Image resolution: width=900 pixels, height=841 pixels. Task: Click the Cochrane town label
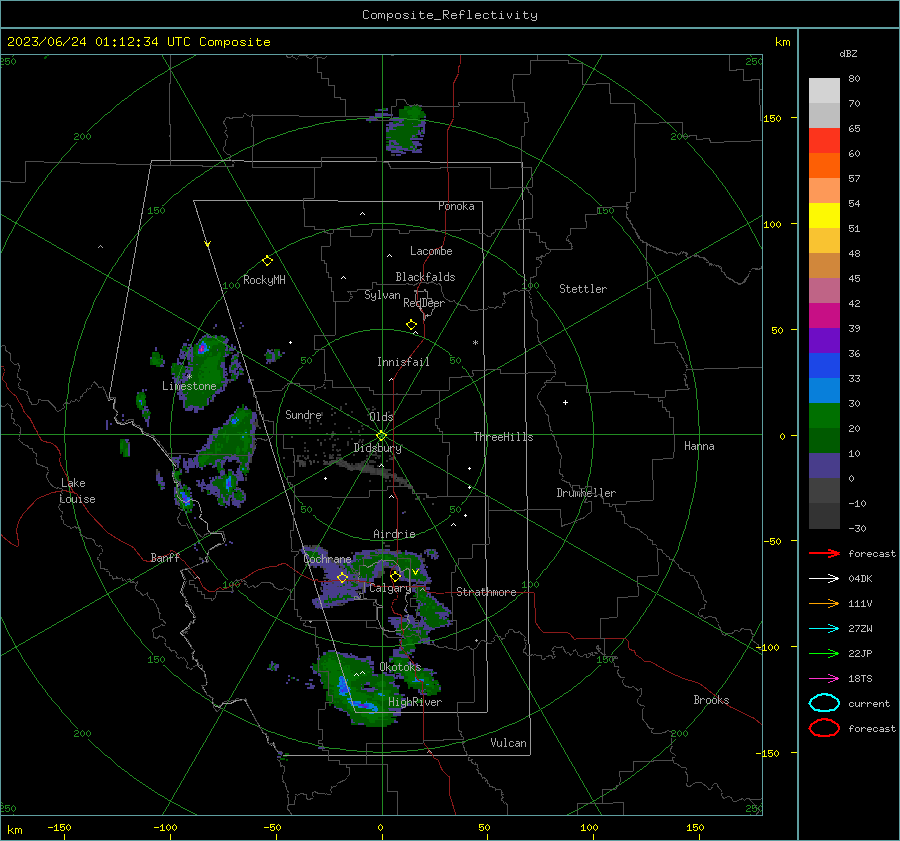pos(327,559)
